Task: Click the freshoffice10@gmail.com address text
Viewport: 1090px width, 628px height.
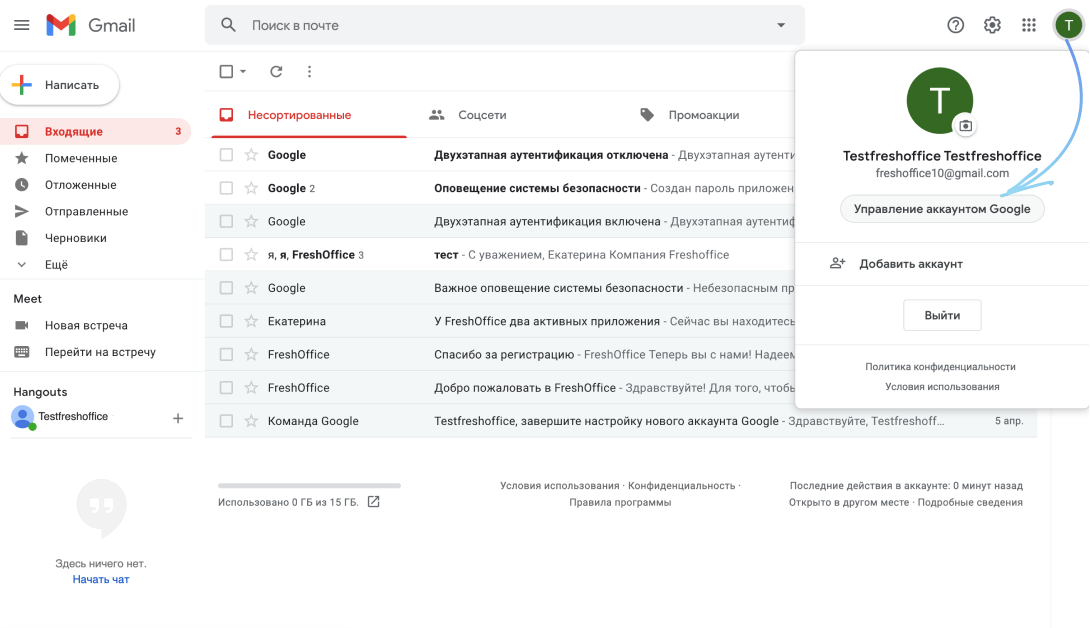Action: tap(942, 173)
